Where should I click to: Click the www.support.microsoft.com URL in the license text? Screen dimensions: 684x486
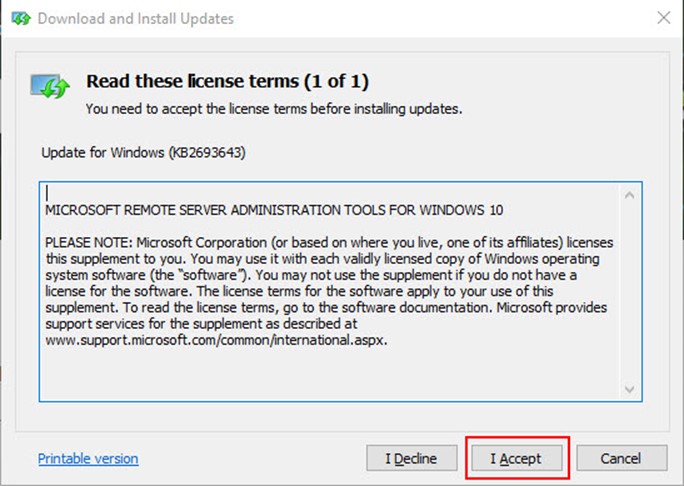(216, 340)
